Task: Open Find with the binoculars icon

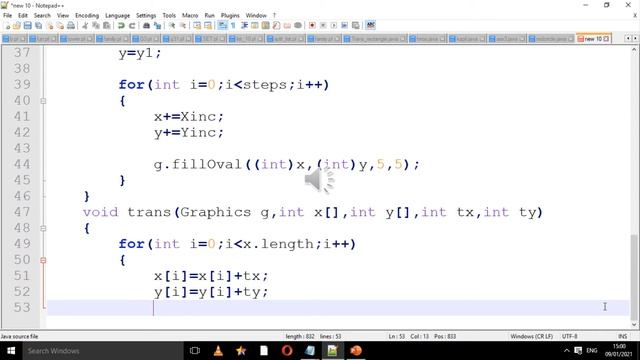Action: tap(146, 26)
